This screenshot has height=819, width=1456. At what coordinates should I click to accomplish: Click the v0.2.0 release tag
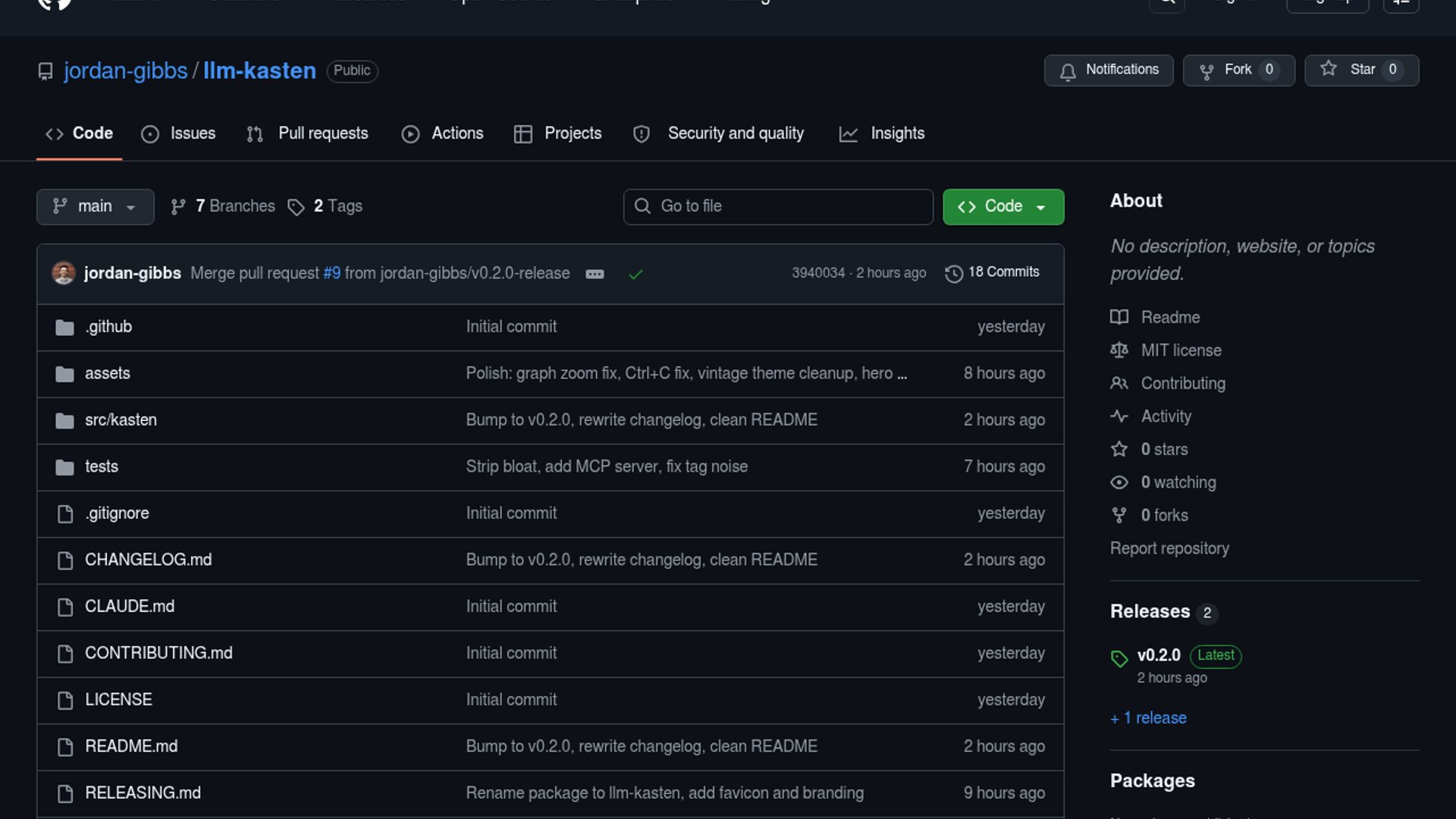tap(1158, 655)
